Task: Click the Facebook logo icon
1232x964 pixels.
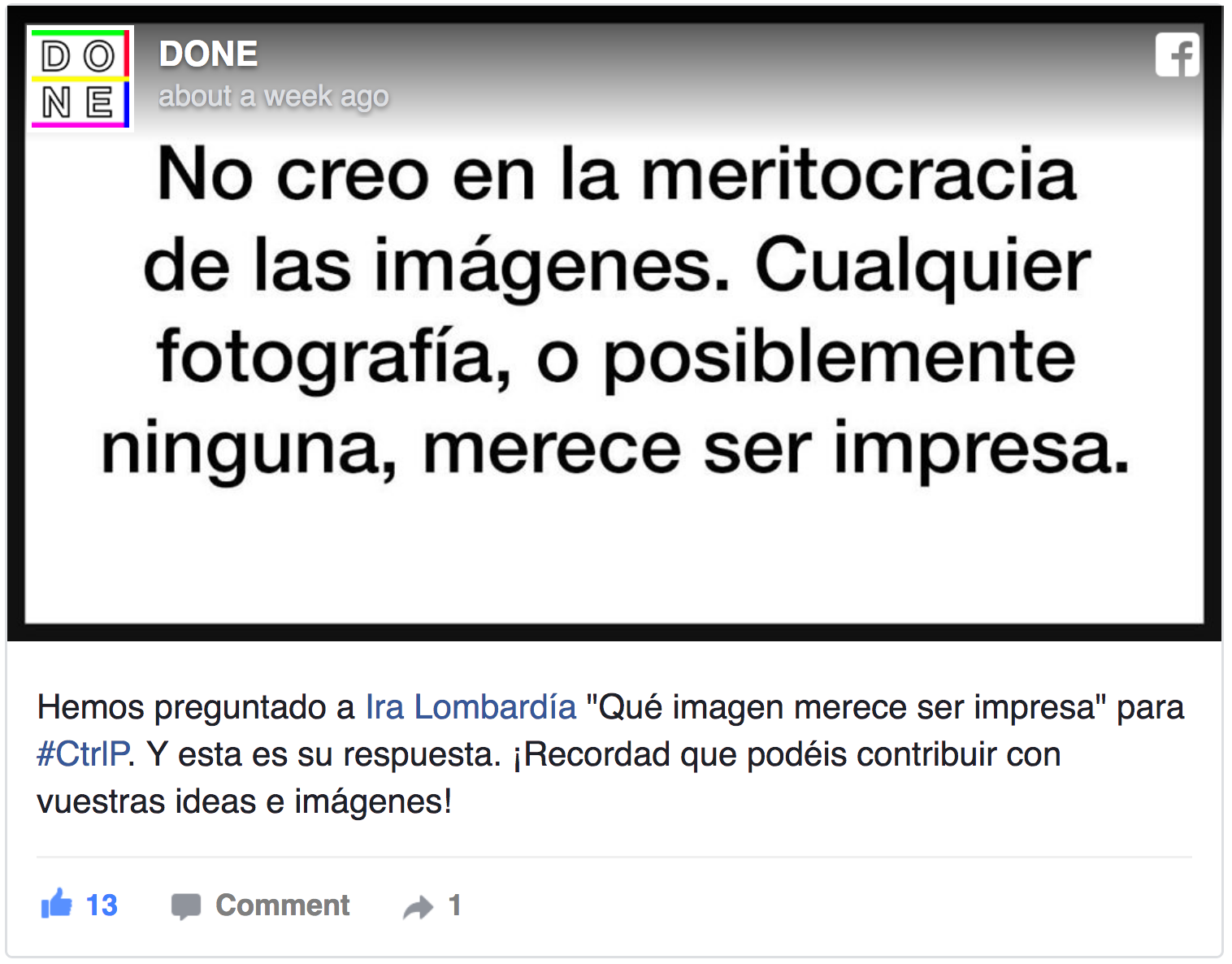Action: point(1177,55)
